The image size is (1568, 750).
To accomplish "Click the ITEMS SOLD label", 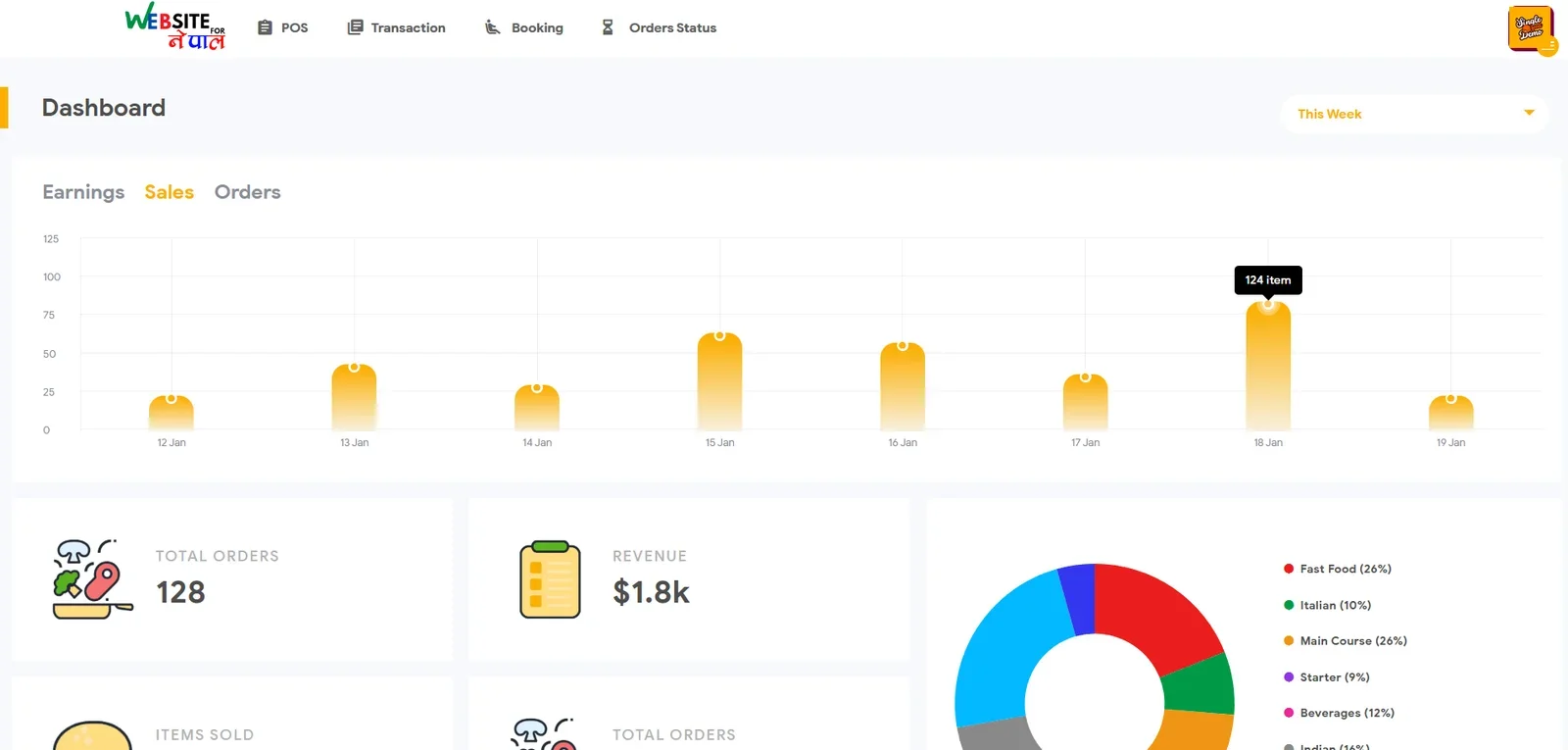I will click(205, 735).
